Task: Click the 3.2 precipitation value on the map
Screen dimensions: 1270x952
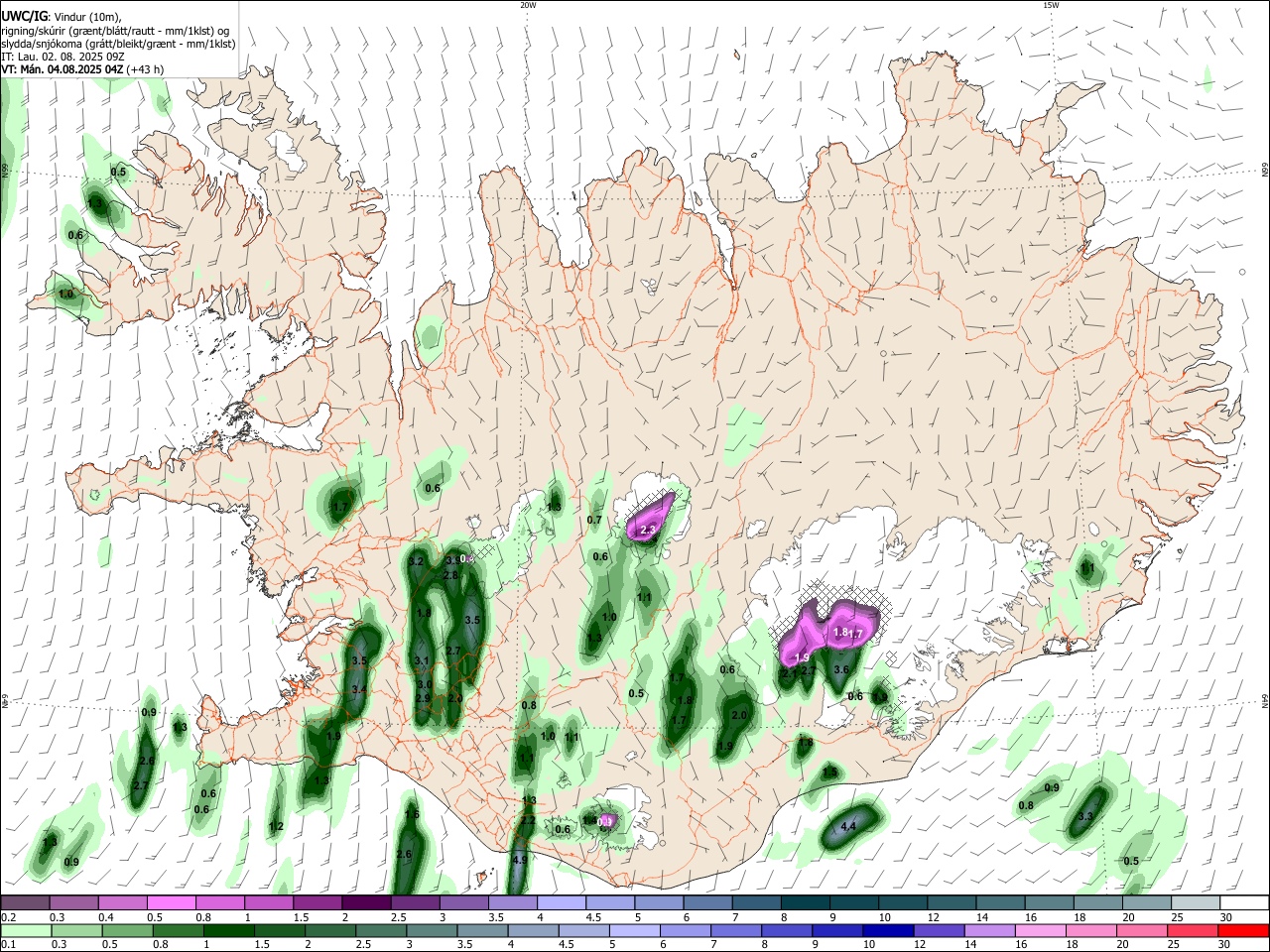Action: point(416,562)
